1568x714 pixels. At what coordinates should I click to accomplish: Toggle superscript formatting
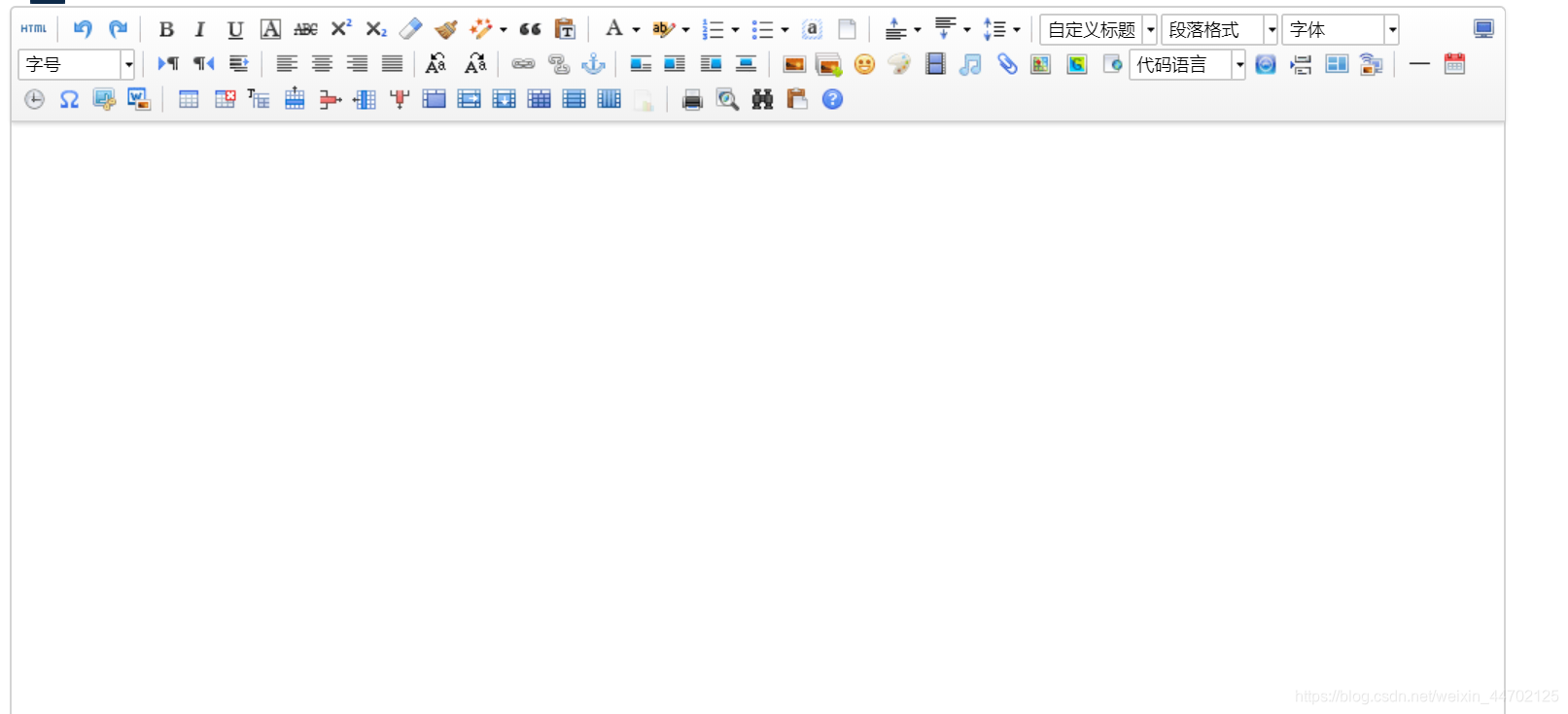click(x=341, y=29)
